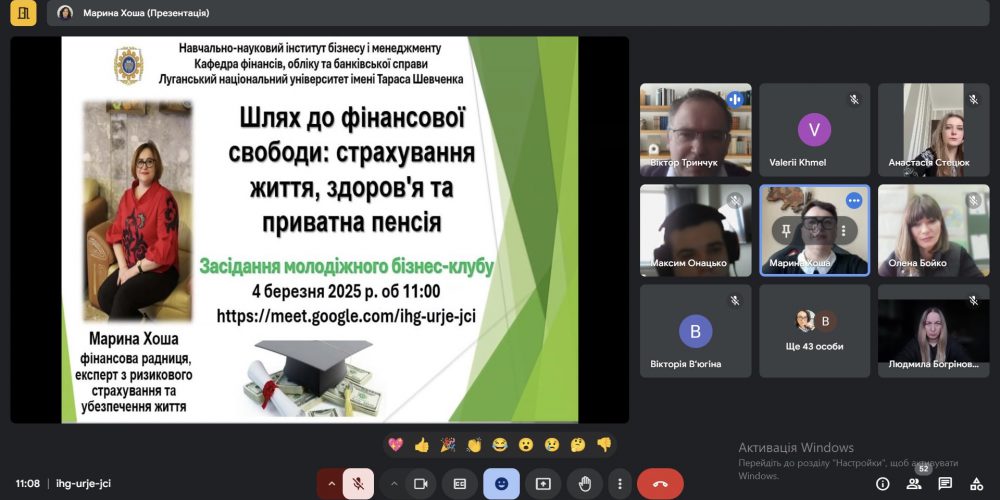Show the participants list
1000x500 pixels.
pyautogui.click(x=914, y=484)
